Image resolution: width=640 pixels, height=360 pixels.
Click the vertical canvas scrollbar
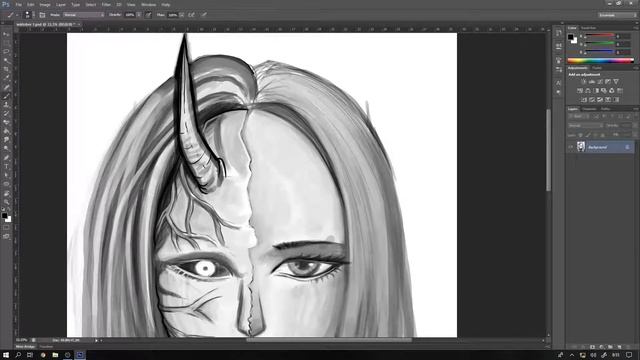tap(549, 150)
